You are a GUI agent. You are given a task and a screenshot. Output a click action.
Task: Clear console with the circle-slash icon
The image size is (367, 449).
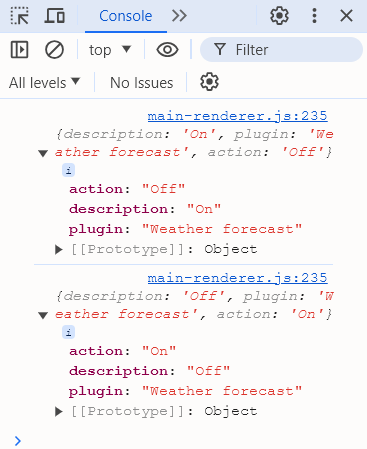tap(54, 50)
